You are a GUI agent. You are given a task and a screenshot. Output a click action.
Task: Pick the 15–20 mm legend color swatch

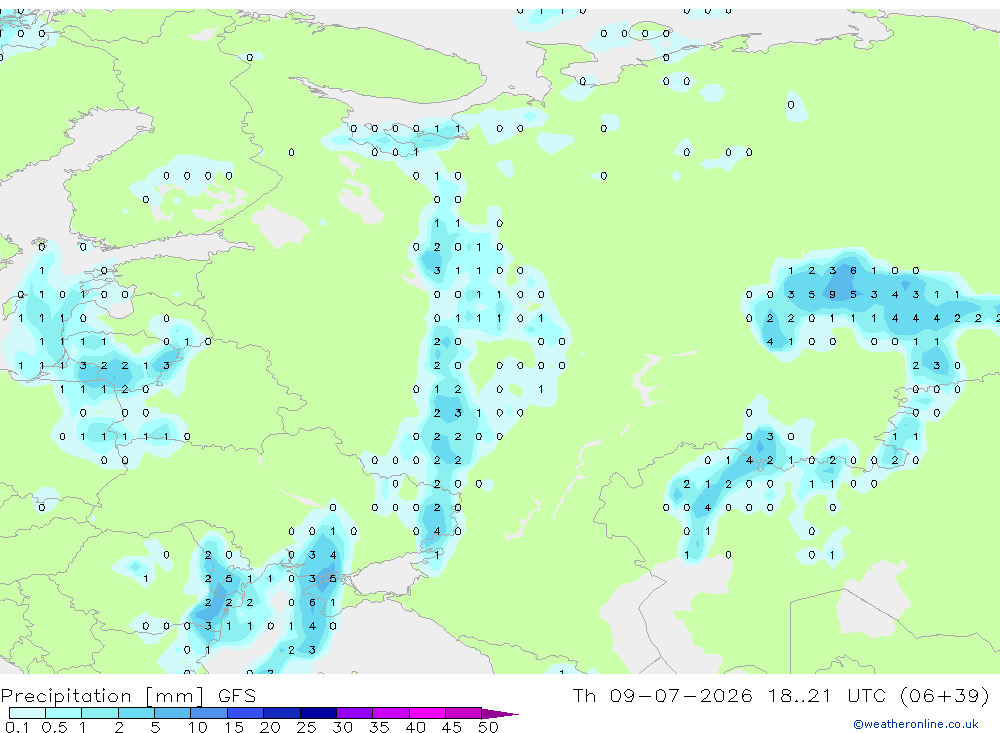tap(246, 713)
